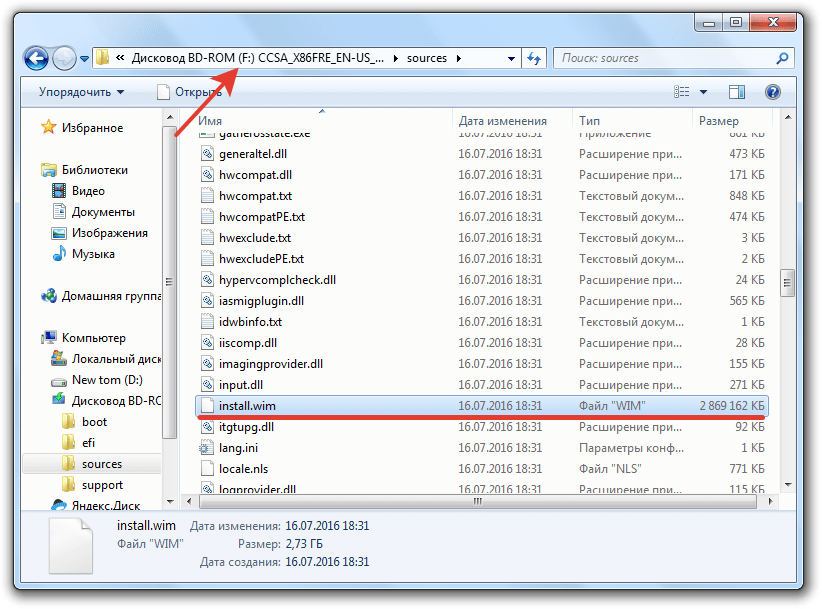Click the 'Открыть' toolbar button

(190, 92)
